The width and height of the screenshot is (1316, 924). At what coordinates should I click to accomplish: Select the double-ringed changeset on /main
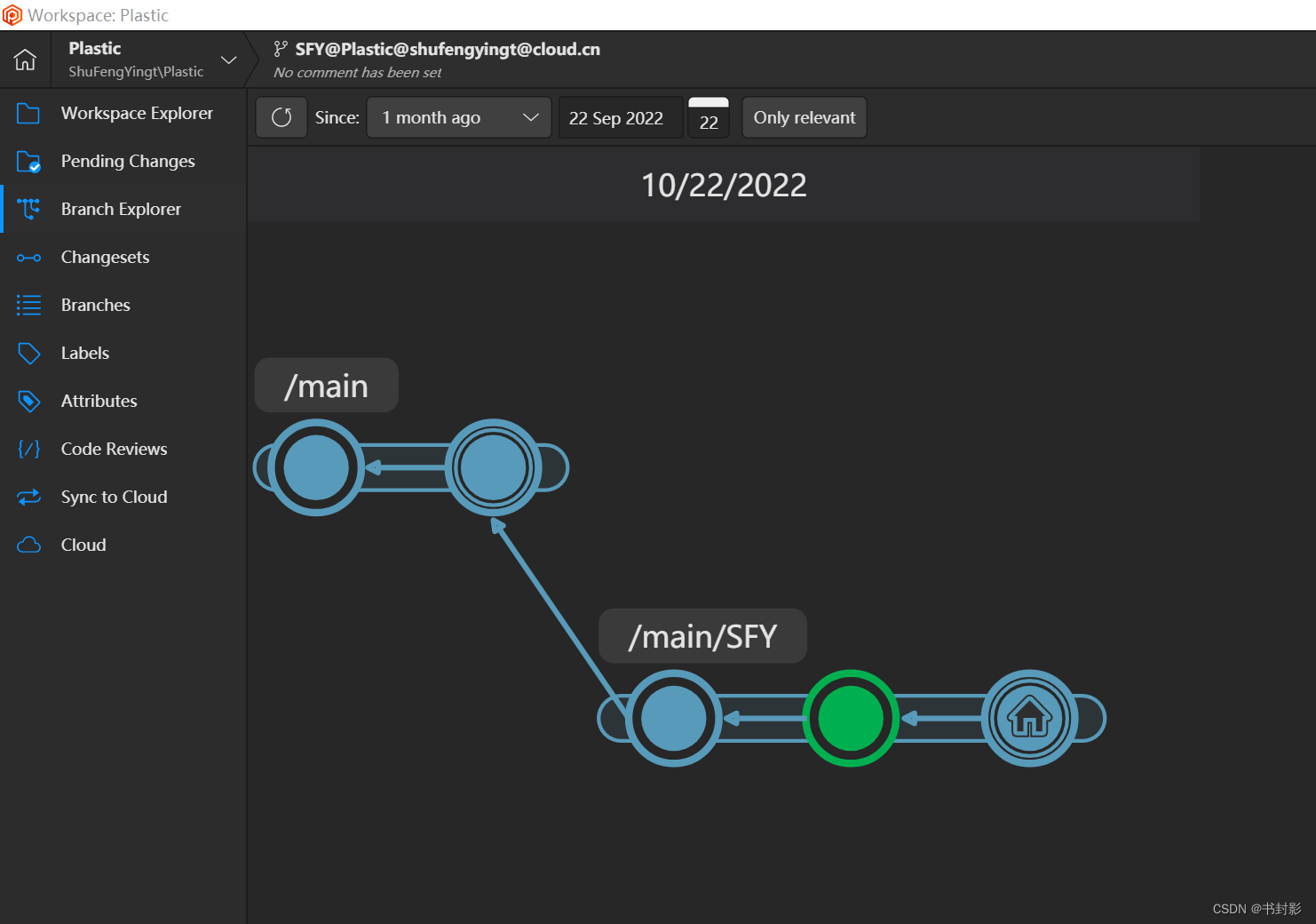coord(493,467)
